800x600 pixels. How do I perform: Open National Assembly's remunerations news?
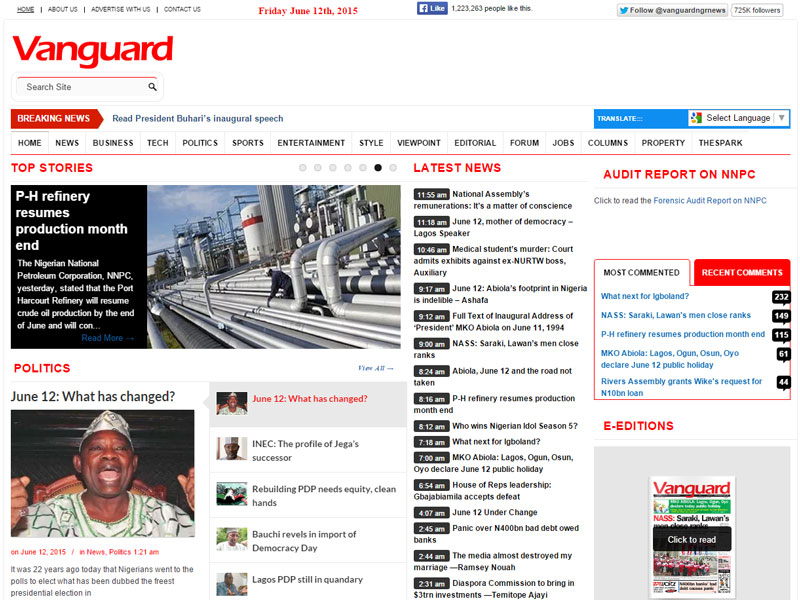493,200
